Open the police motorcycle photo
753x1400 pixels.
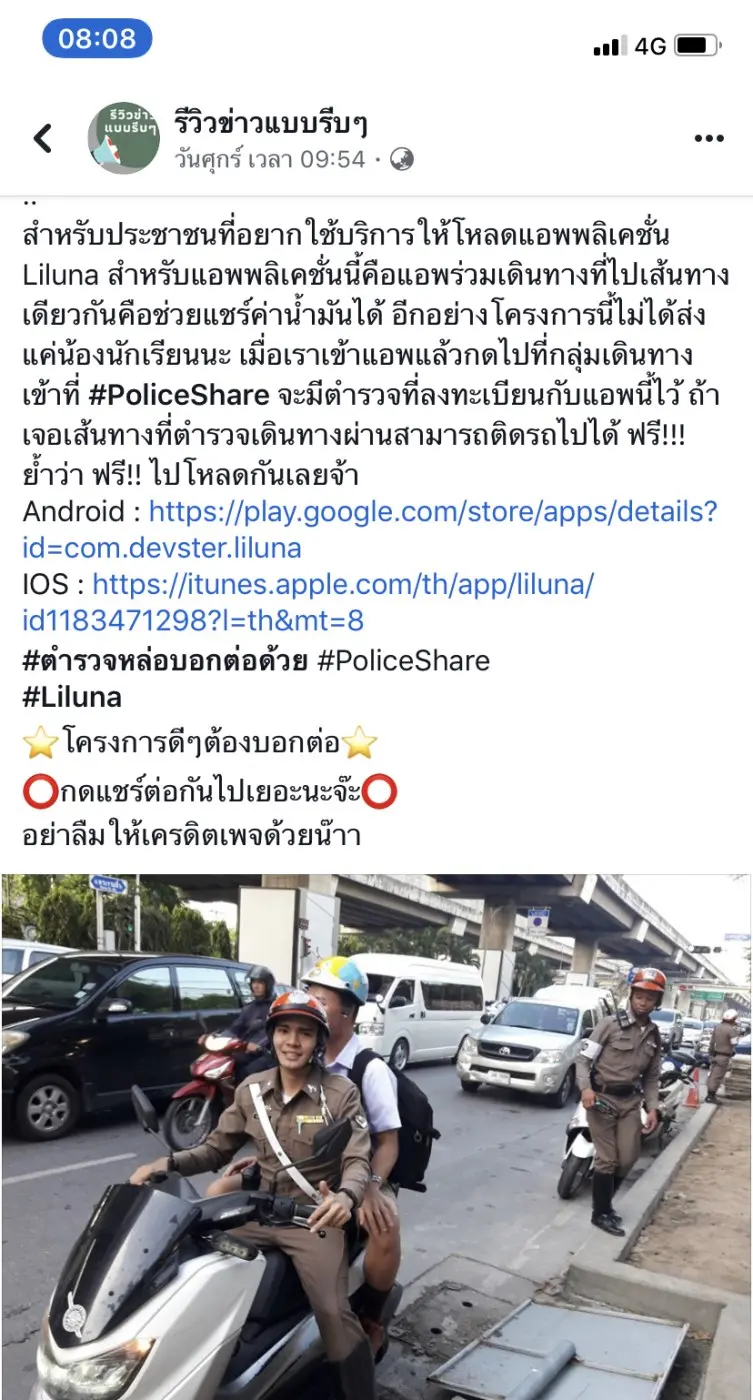pos(376,1137)
